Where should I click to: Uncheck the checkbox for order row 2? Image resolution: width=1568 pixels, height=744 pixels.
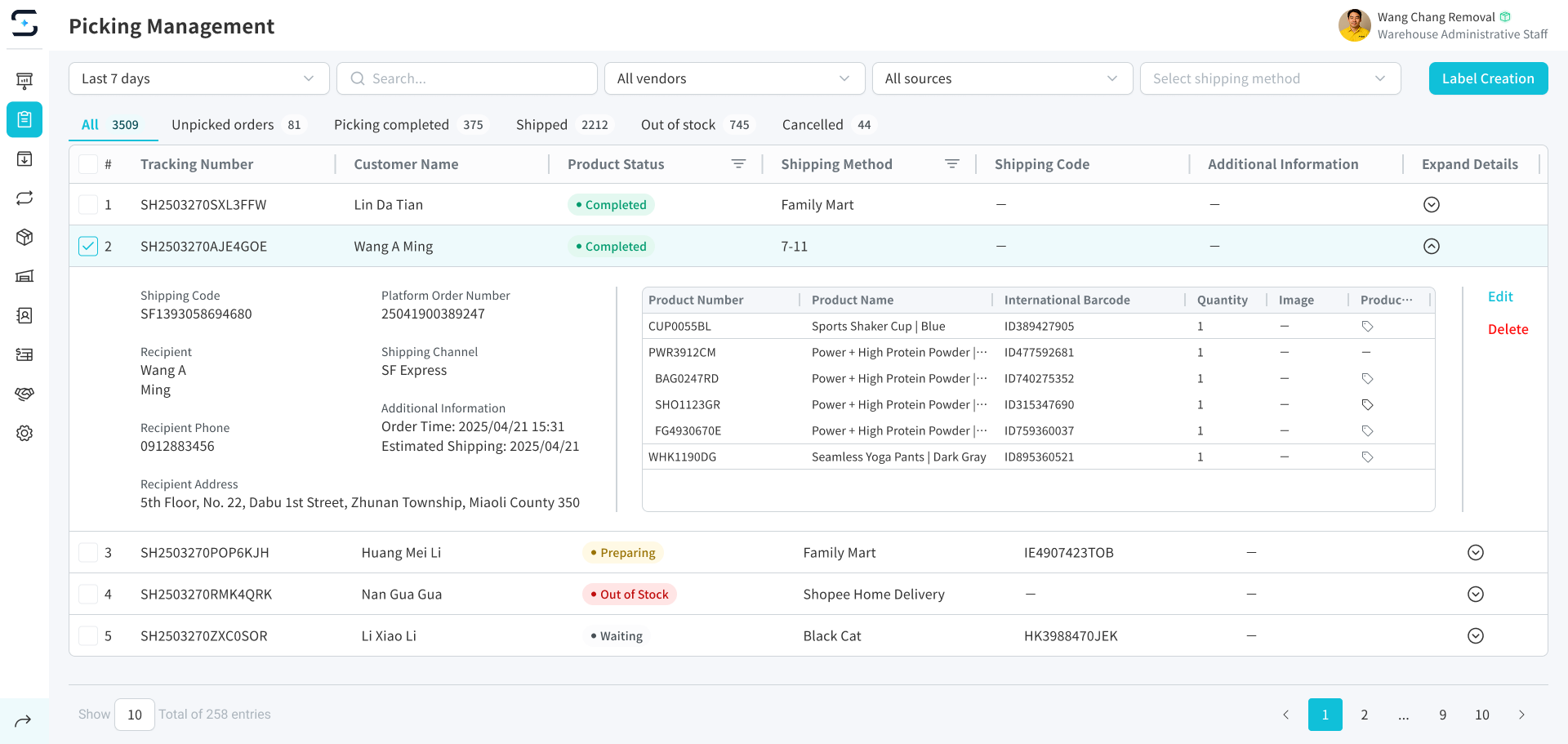88,247
